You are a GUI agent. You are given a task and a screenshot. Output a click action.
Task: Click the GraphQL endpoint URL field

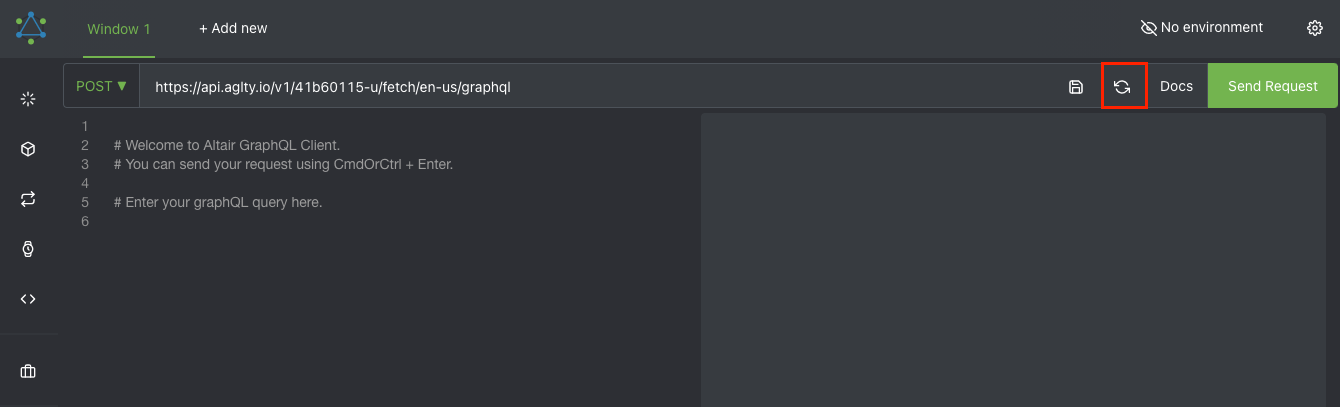(600, 87)
